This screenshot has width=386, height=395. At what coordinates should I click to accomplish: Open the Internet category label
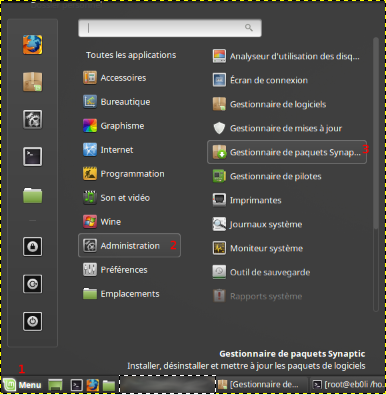pos(117,150)
